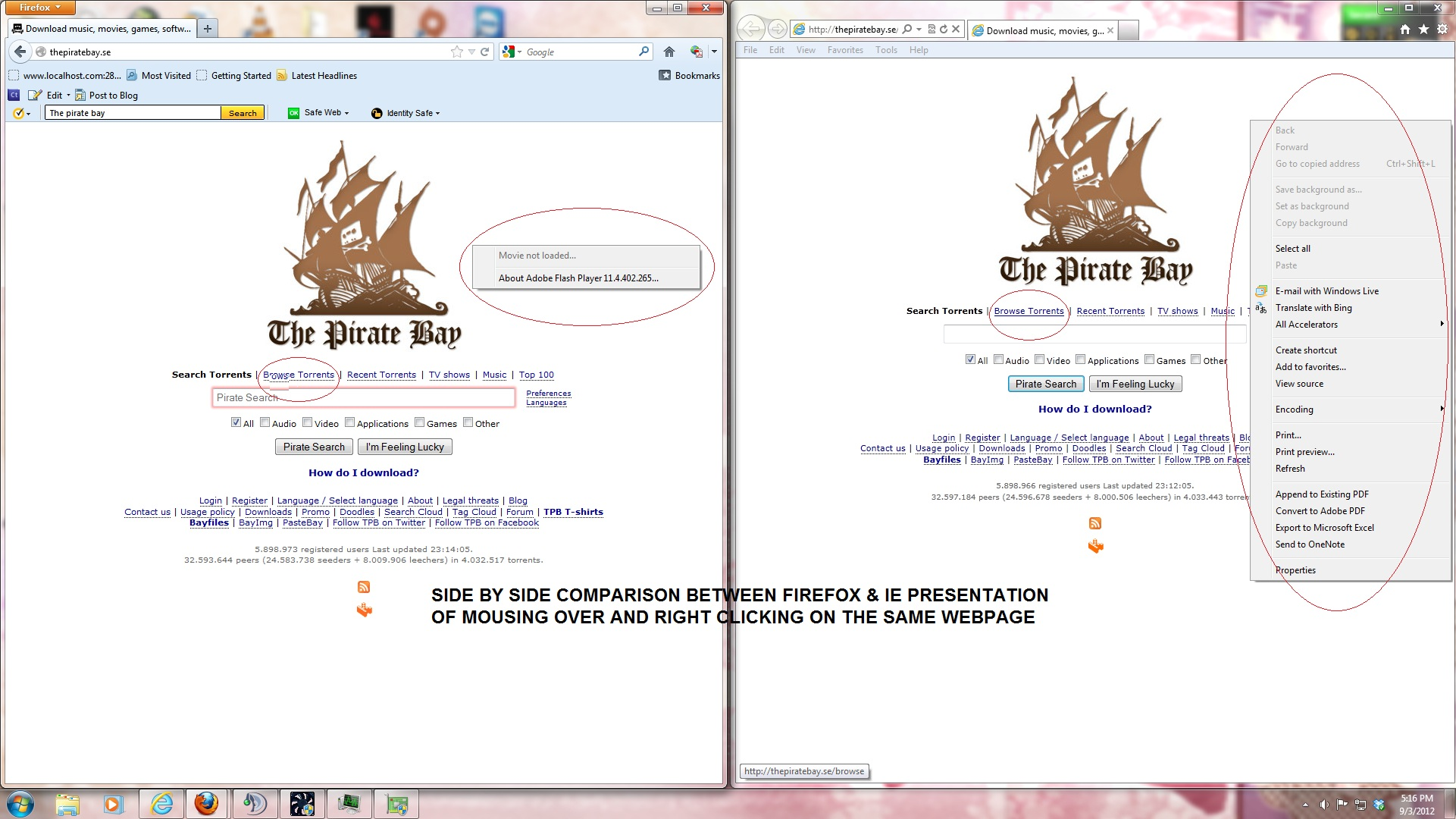
Task: Select View Source from IE context menu
Action: 1299,384
